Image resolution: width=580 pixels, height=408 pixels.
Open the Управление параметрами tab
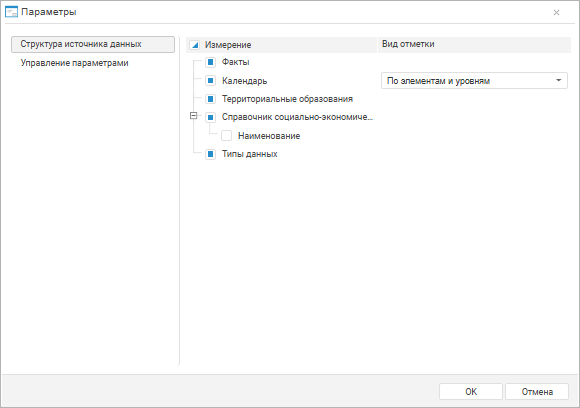pos(74,63)
